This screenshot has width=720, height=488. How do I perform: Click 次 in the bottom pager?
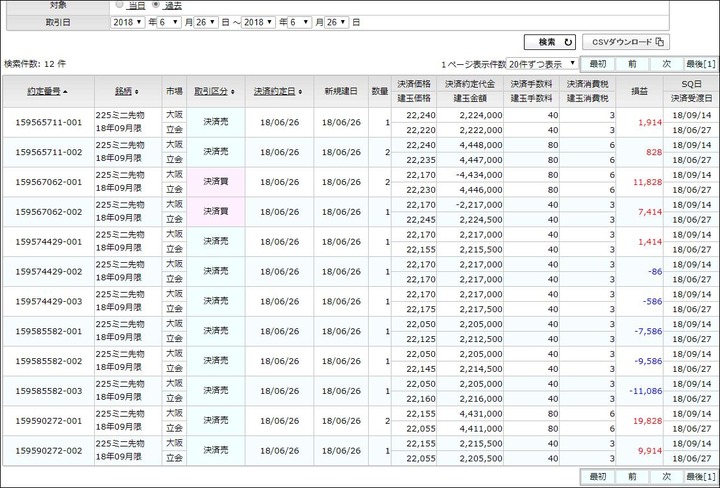[x=666, y=477]
